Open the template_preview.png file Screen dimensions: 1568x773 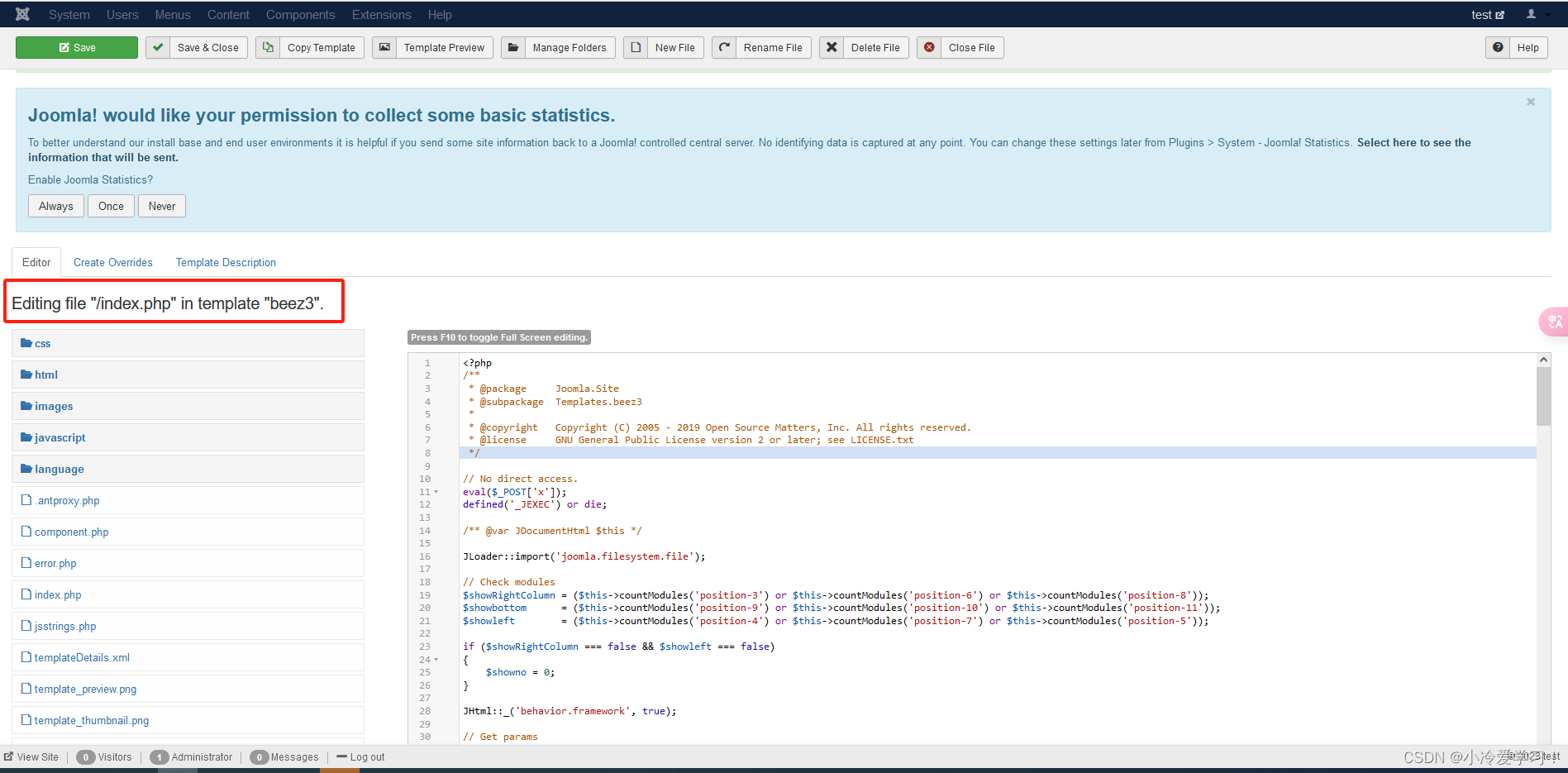188,689
